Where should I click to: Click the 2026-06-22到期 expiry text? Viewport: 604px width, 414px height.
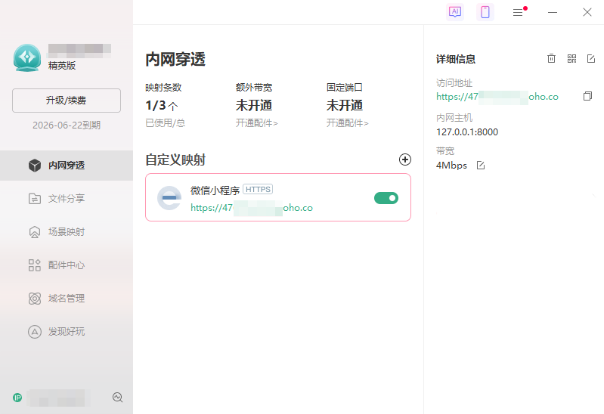pyautogui.click(x=66, y=125)
